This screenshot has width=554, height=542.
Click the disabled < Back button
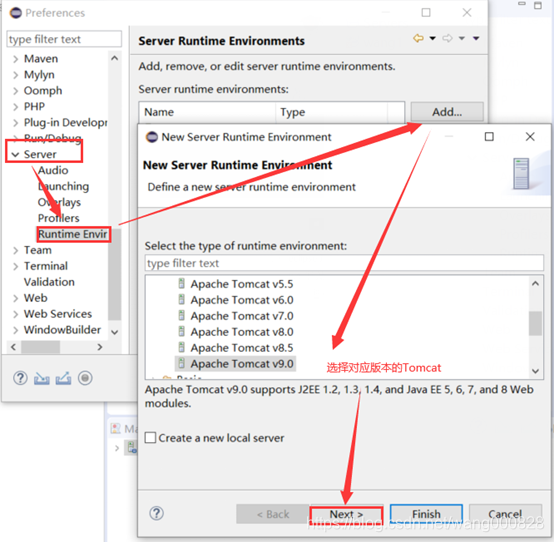(x=272, y=514)
